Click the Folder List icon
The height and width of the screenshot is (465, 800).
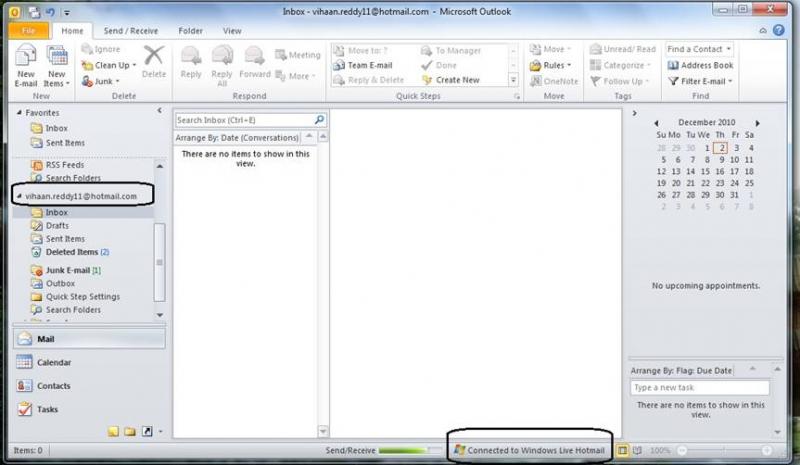(130, 432)
